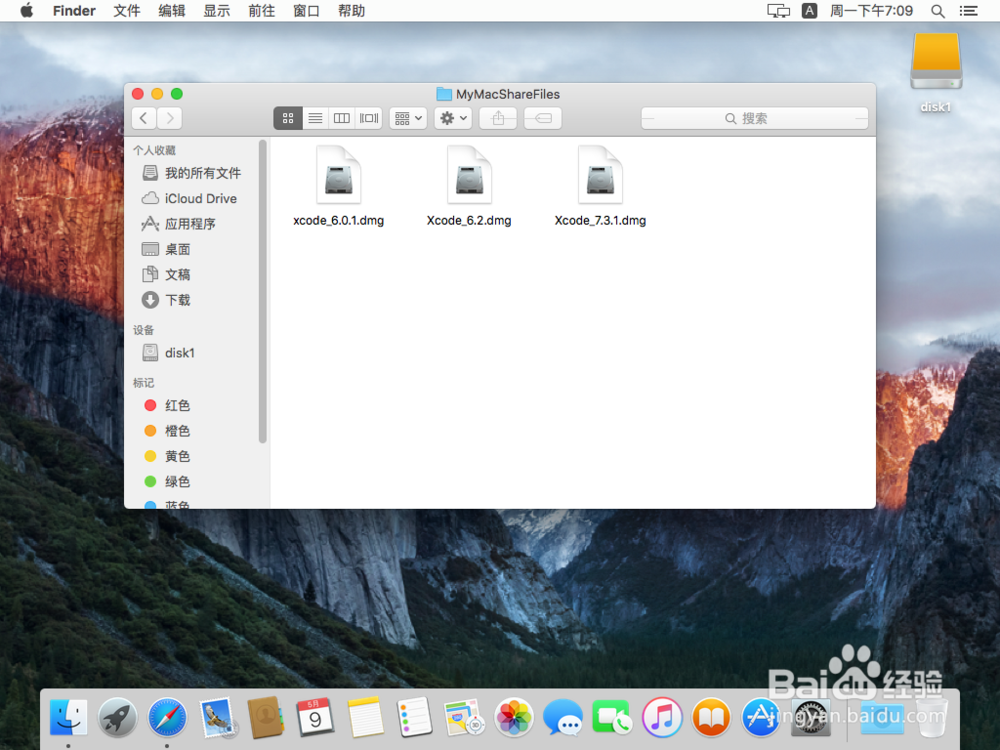Open the 编辑 menu

click(172, 11)
